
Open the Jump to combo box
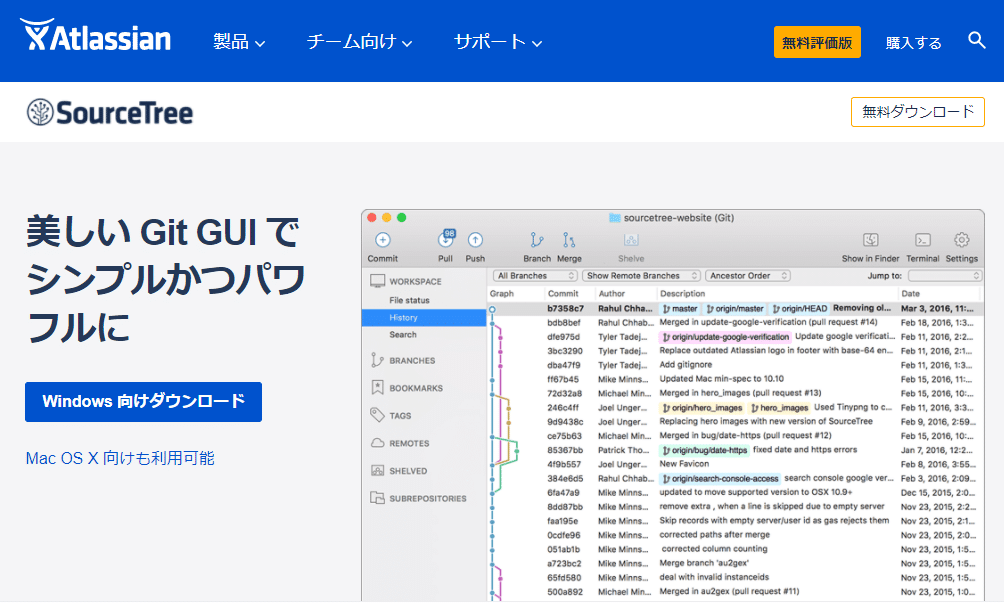click(x=944, y=276)
